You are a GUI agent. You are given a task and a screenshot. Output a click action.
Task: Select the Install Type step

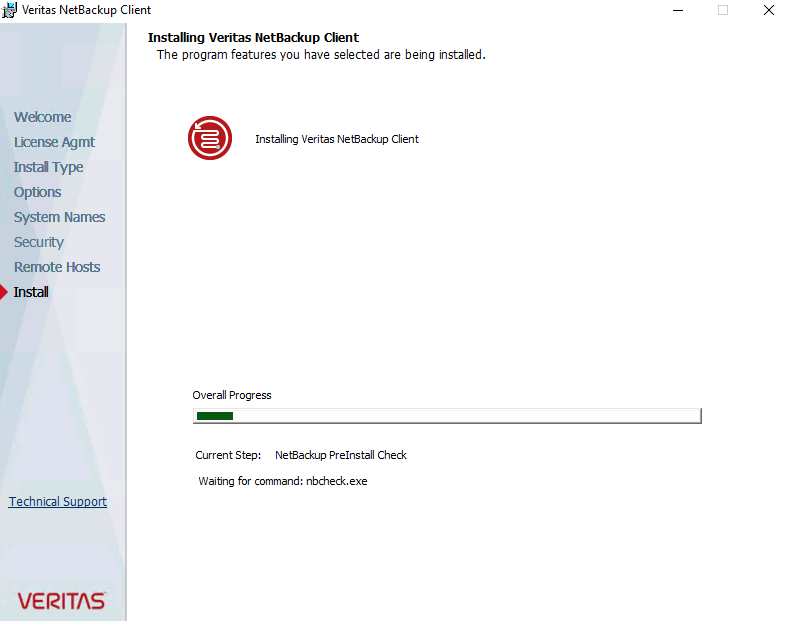click(48, 167)
